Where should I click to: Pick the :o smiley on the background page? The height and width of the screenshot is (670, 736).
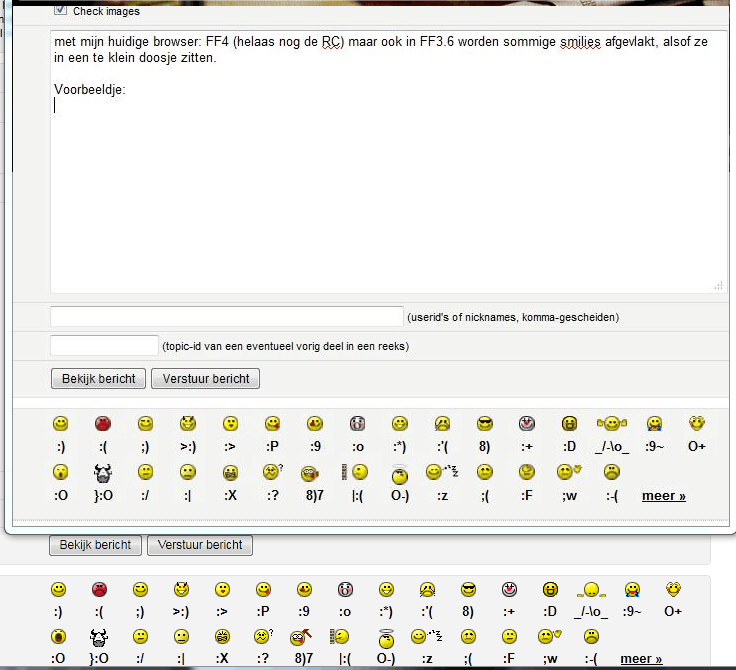click(345, 589)
